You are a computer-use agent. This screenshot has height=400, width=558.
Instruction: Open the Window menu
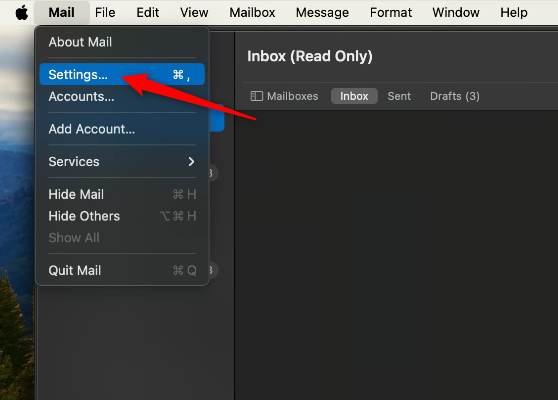456,13
